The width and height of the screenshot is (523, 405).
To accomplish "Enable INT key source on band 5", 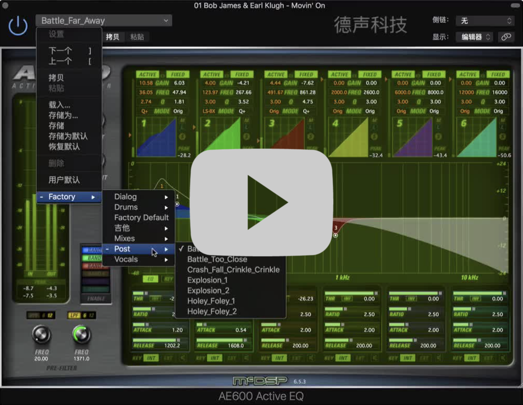I will 408,358.
